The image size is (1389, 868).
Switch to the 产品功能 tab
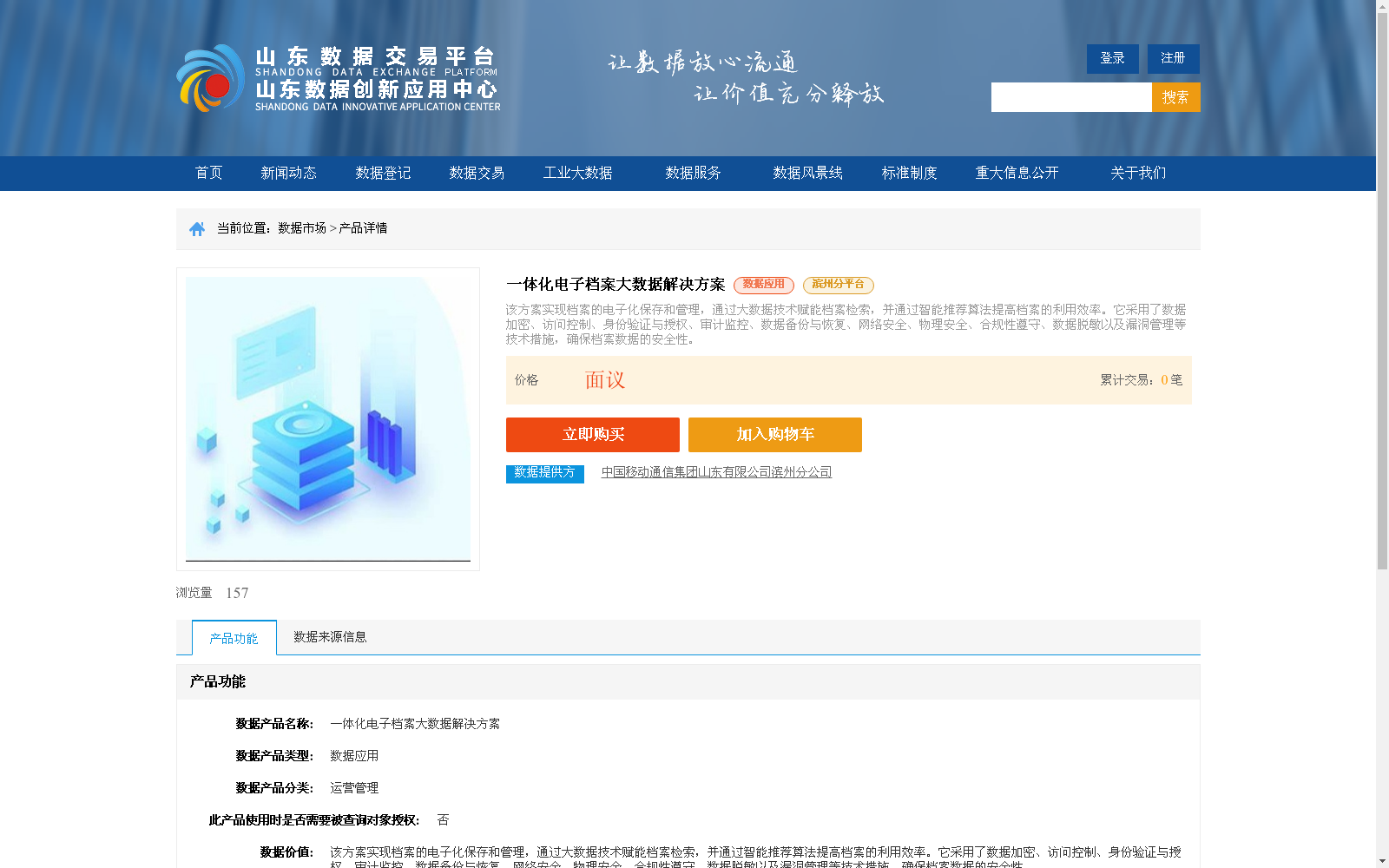234,638
